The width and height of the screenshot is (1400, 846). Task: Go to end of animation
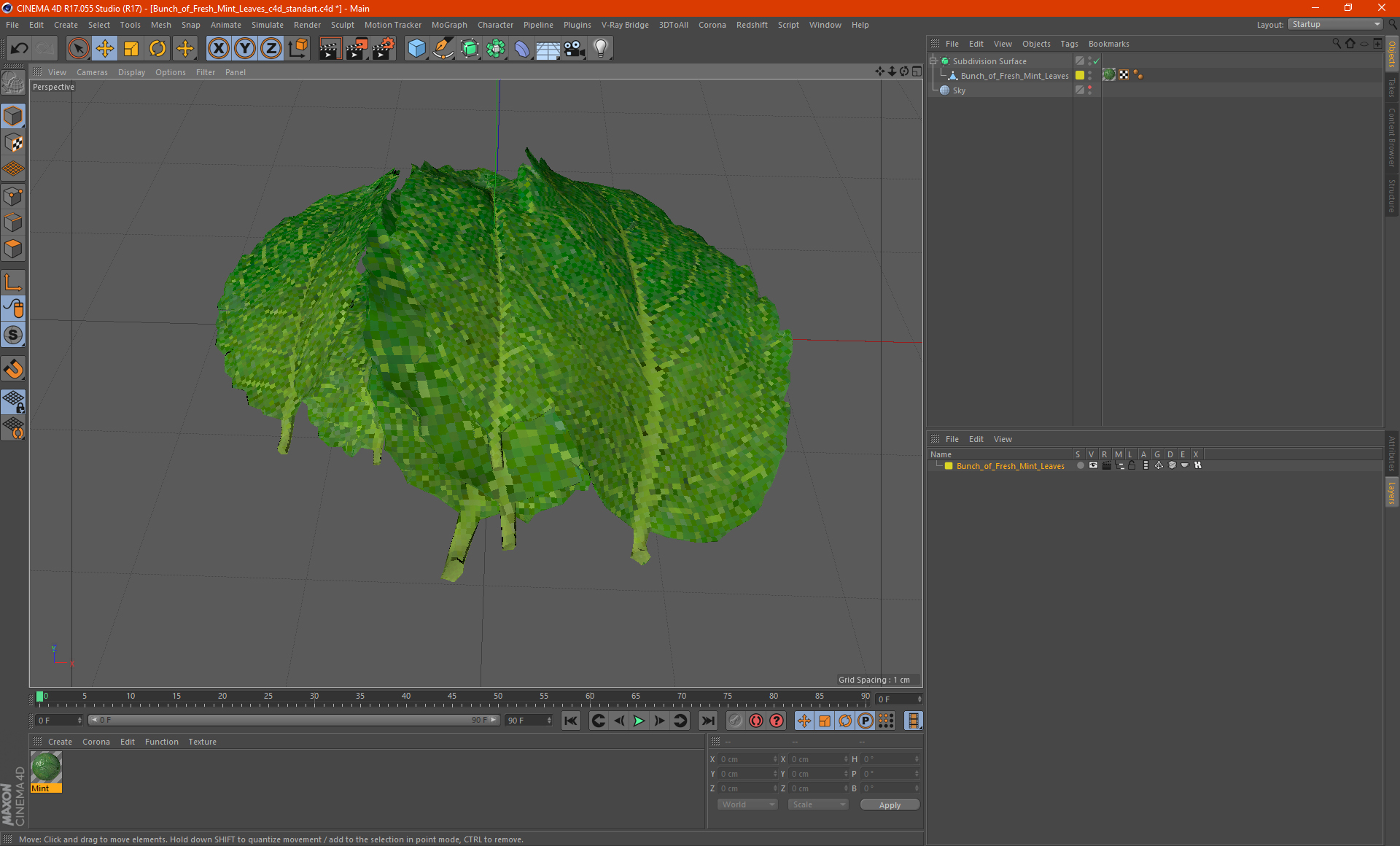click(707, 721)
